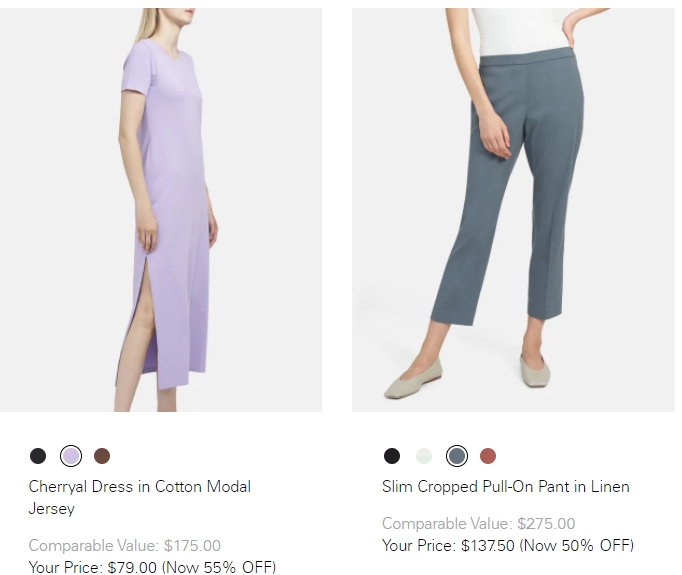Click the gray cropped pant product photo

pos(513,210)
